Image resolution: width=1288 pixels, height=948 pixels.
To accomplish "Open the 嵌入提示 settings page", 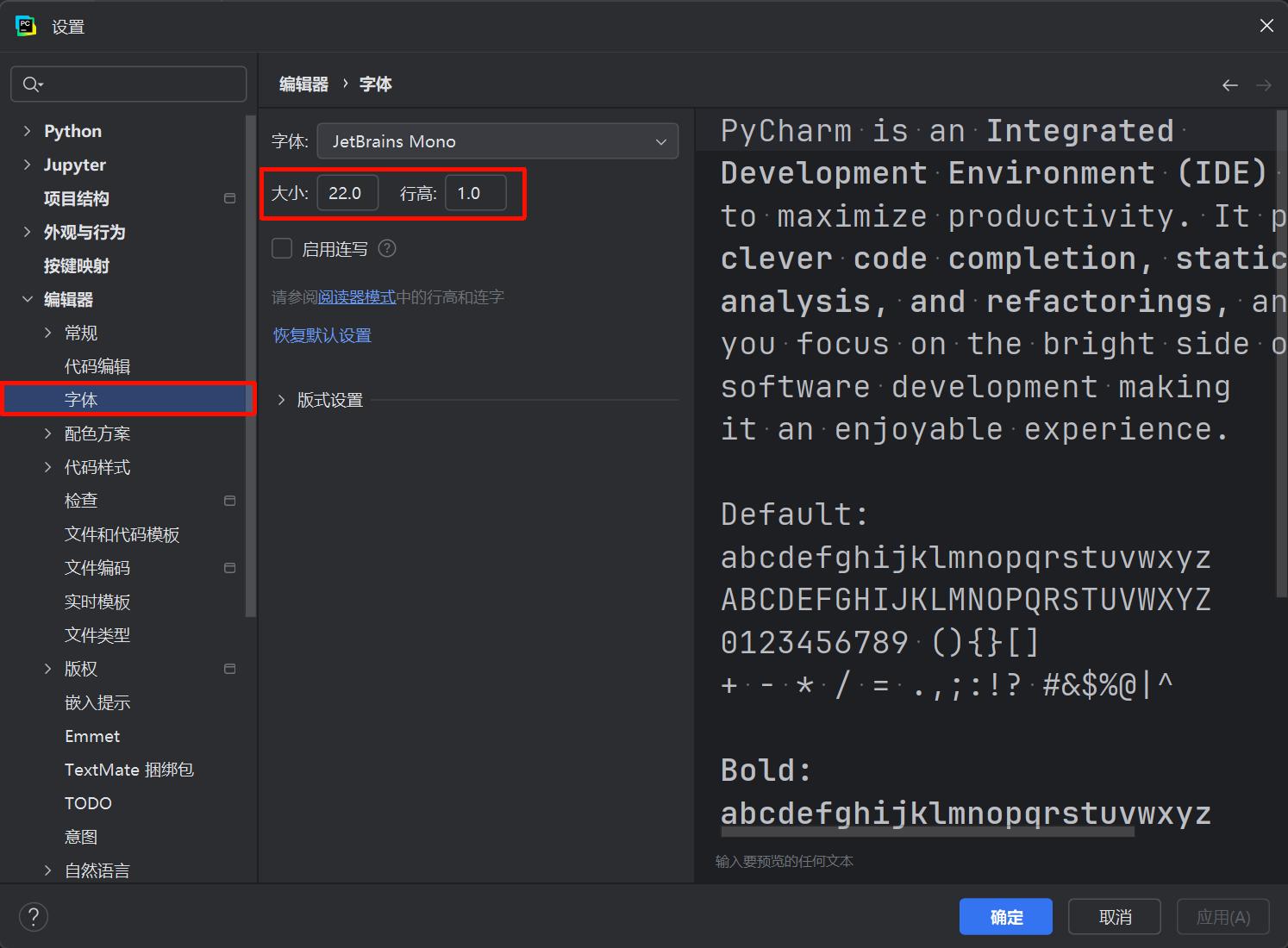I will (x=97, y=702).
